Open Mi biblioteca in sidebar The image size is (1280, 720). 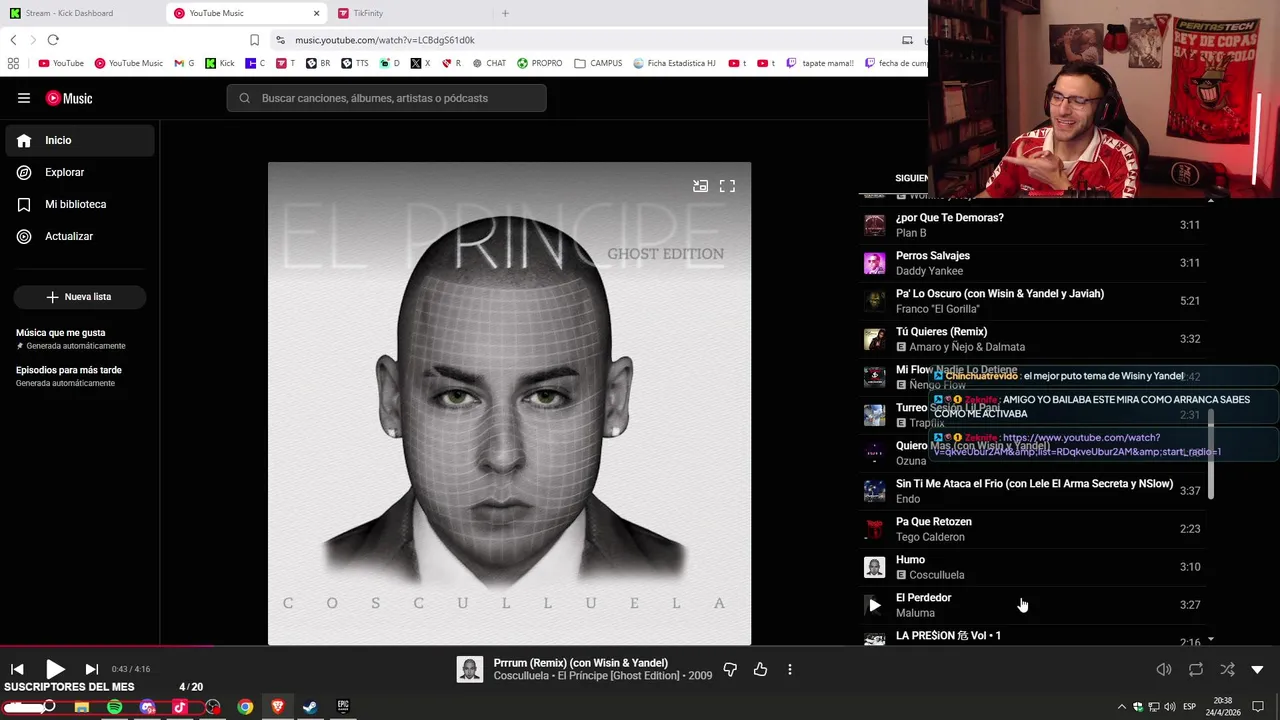coord(80,204)
